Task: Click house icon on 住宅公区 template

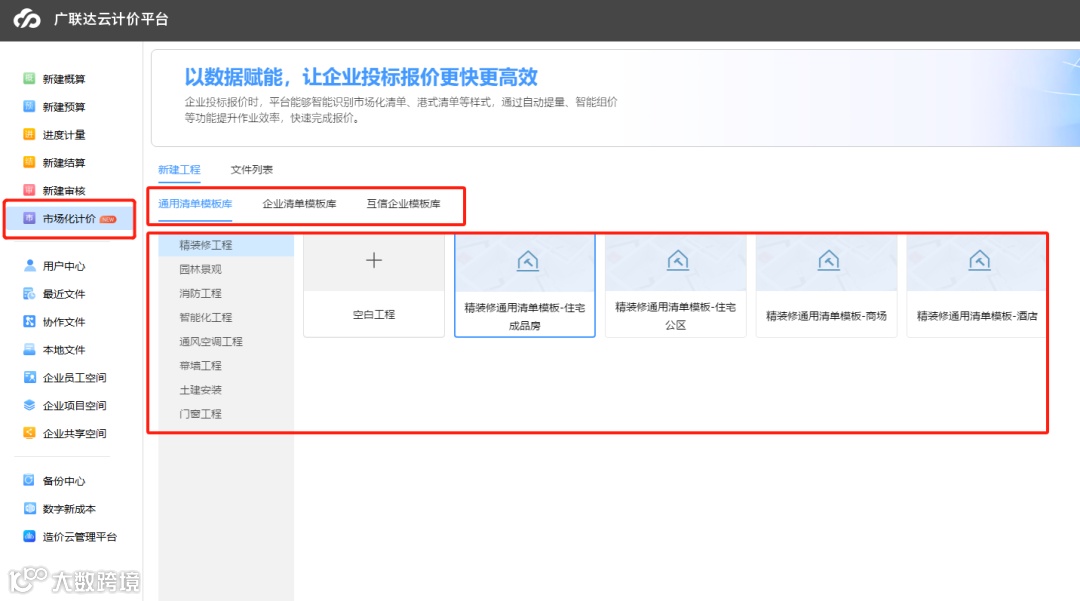Action: [678, 260]
